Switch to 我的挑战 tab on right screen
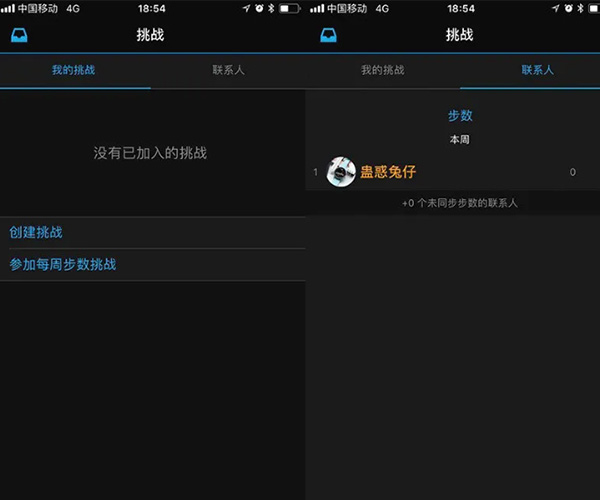 point(383,70)
